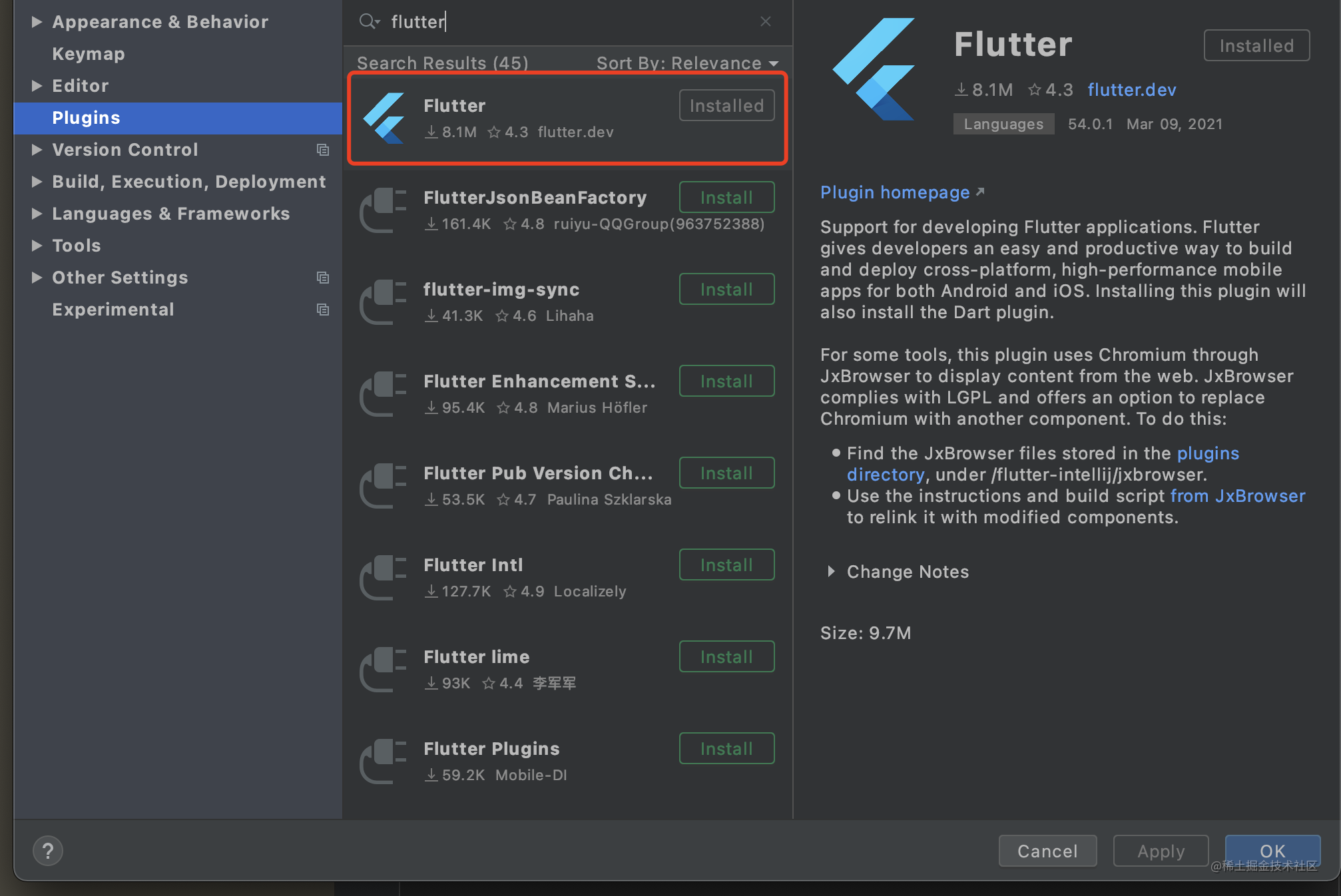The height and width of the screenshot is (896, 1341).
Task: Click inside the plugin search field
Action: coord(533,21)
